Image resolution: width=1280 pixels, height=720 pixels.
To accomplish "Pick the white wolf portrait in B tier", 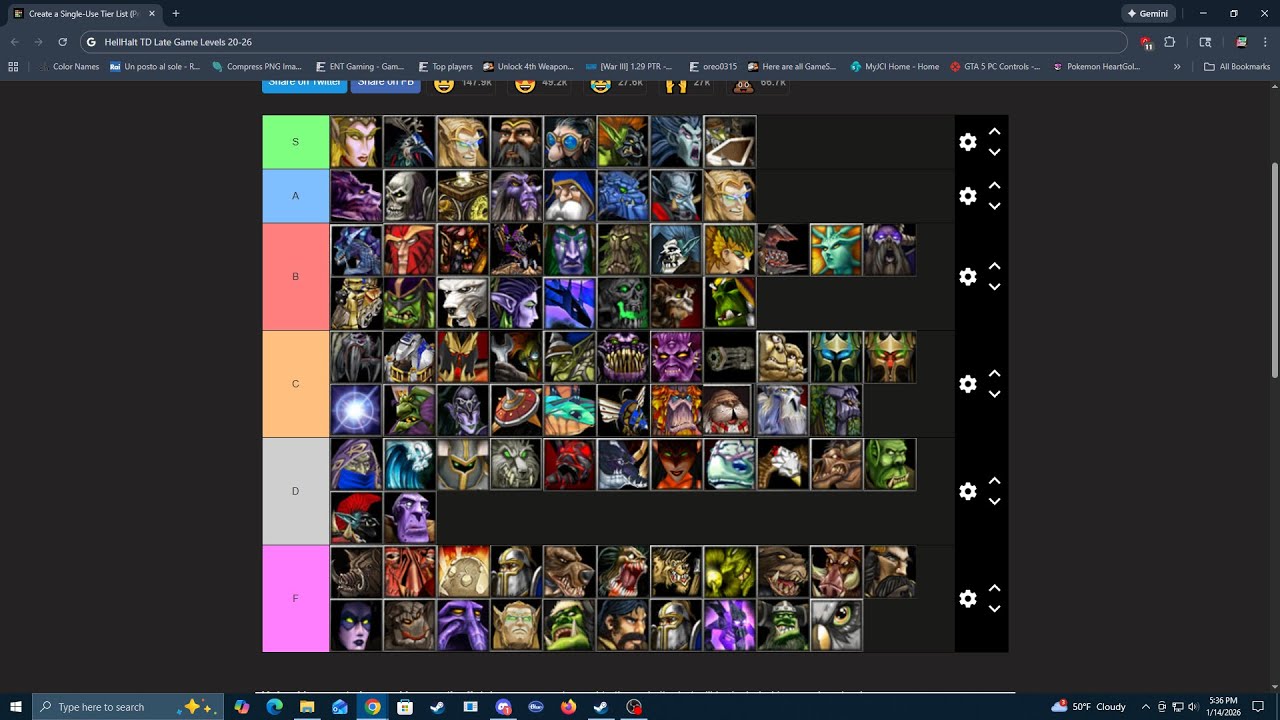I will [463, 303].
